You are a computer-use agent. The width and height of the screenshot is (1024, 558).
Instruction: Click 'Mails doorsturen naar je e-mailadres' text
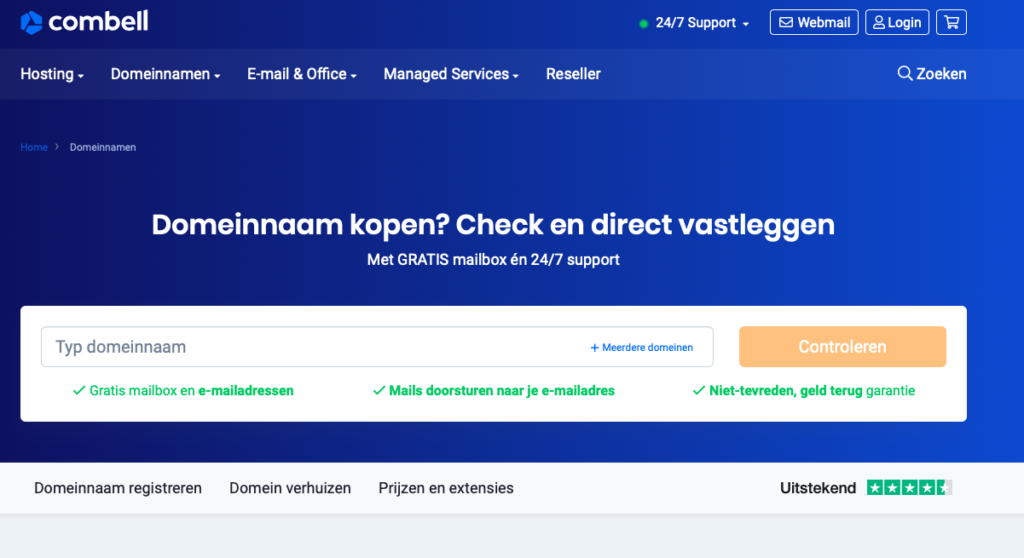click(x=494, y=391)
